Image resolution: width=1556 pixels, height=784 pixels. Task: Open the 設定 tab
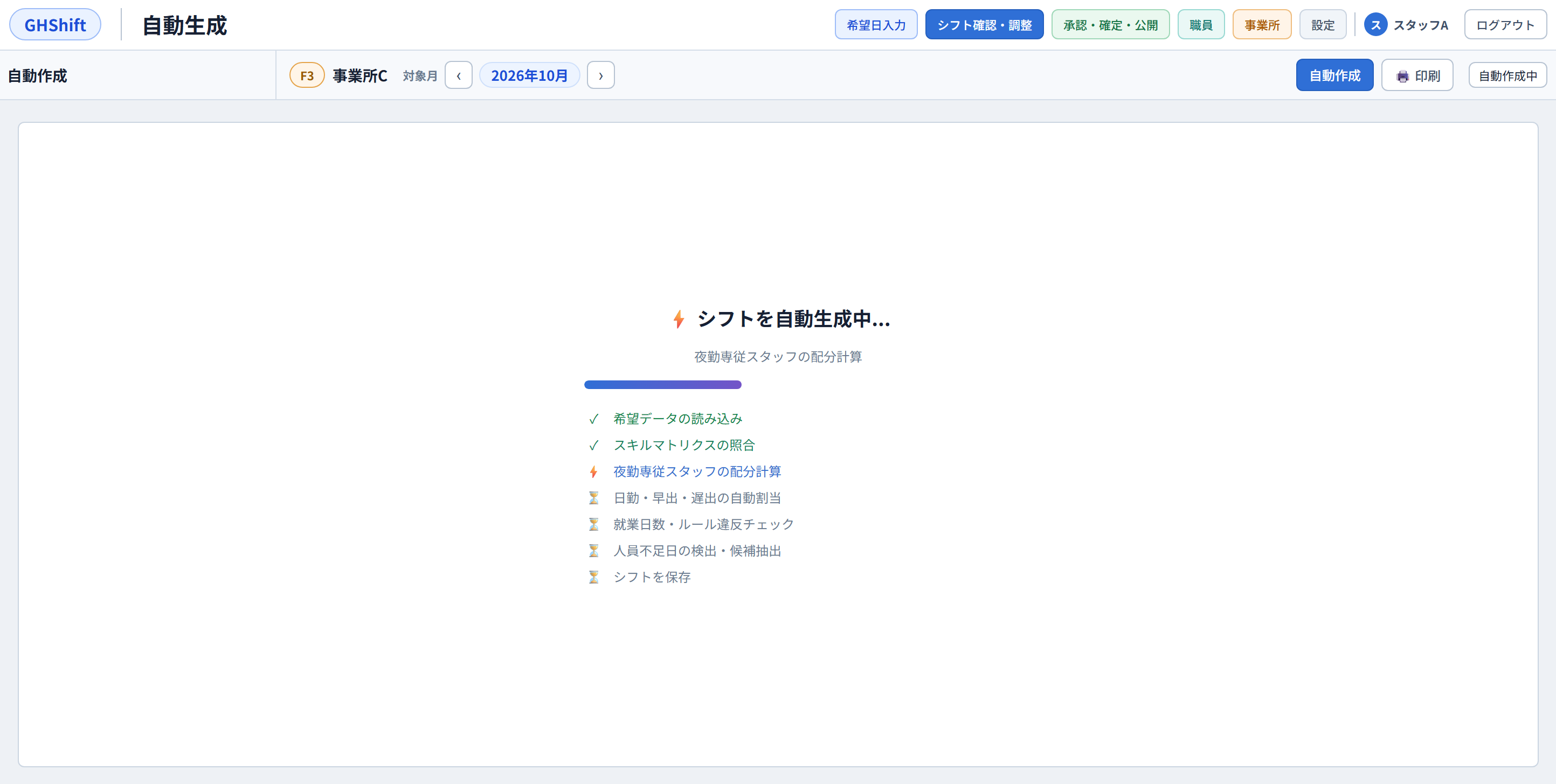tap(1323, 25)
